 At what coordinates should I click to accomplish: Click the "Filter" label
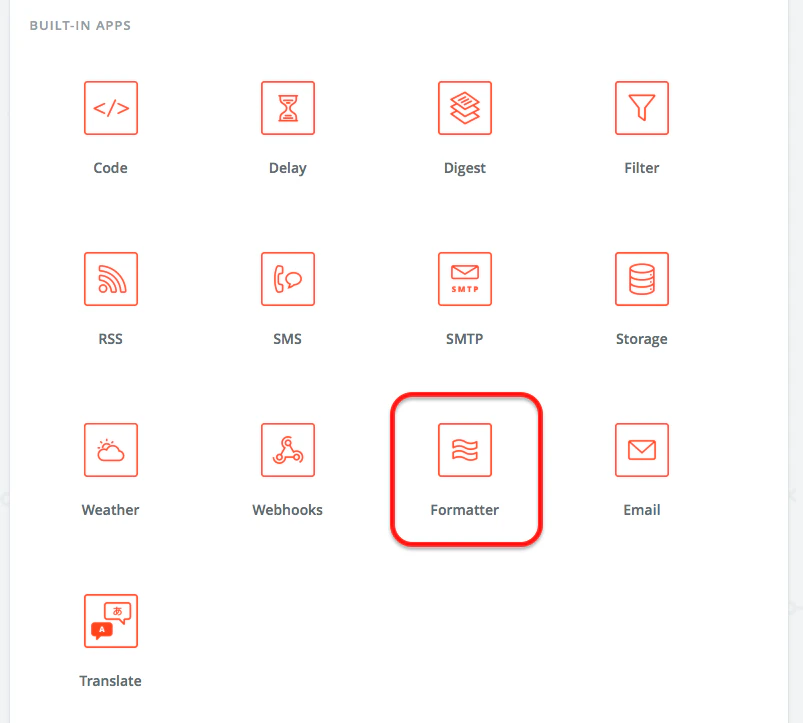click(642, 168)
